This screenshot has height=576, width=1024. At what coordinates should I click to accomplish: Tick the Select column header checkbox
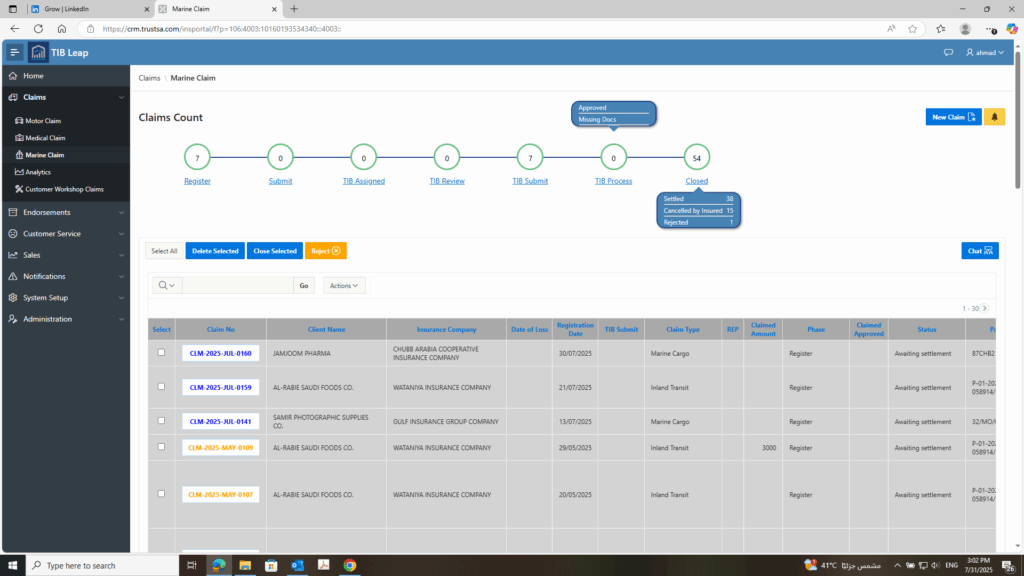pos(161,329)
